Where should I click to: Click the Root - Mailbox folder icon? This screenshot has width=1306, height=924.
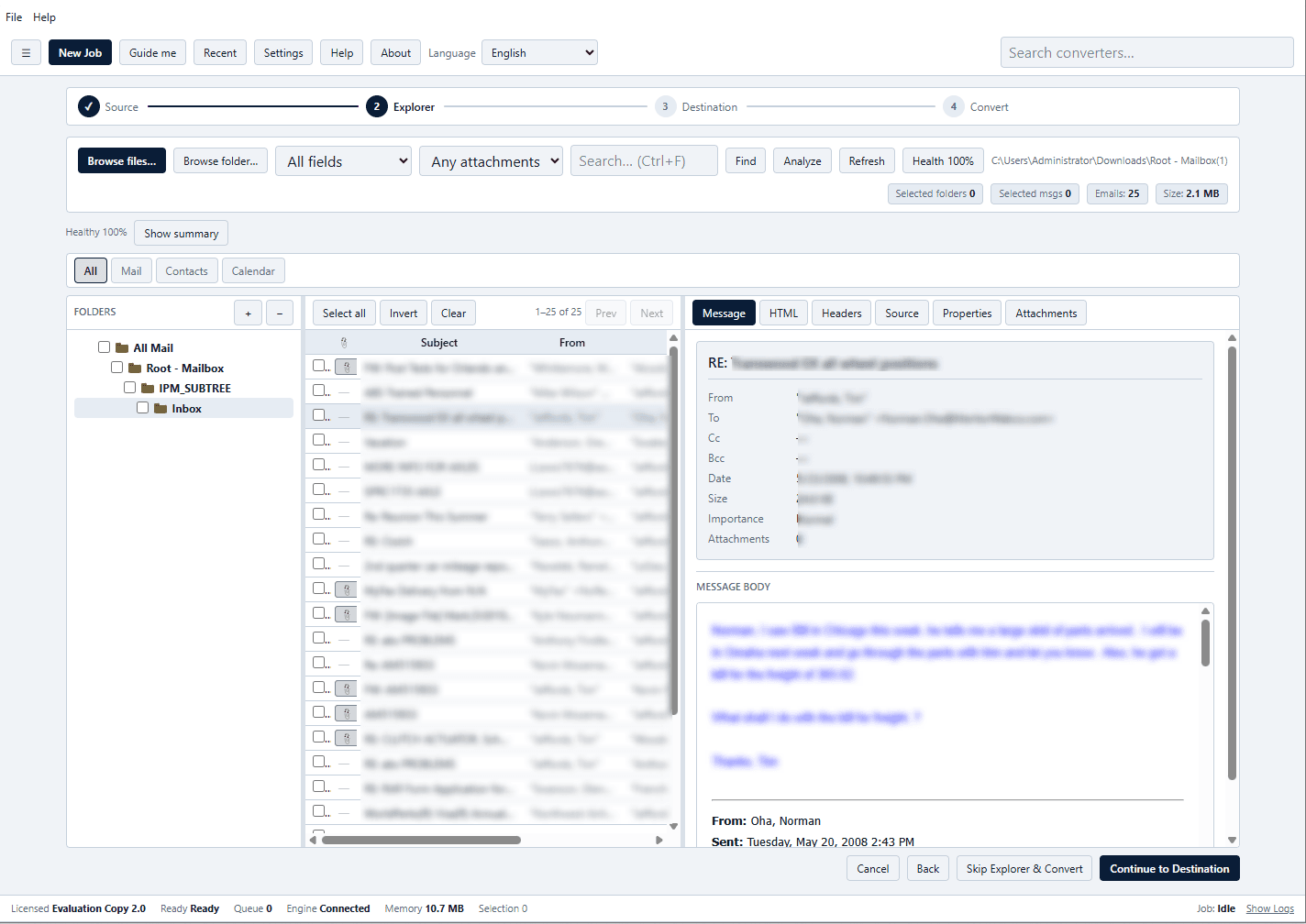(135, 368)
